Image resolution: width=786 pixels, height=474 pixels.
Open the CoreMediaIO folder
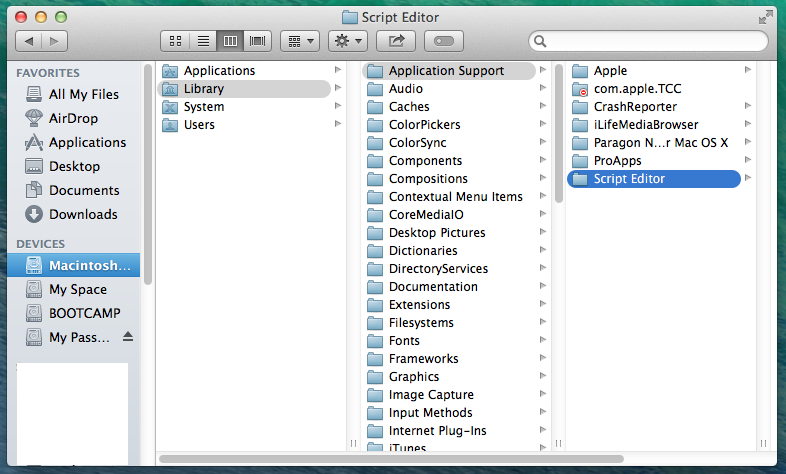click(449, 215)
